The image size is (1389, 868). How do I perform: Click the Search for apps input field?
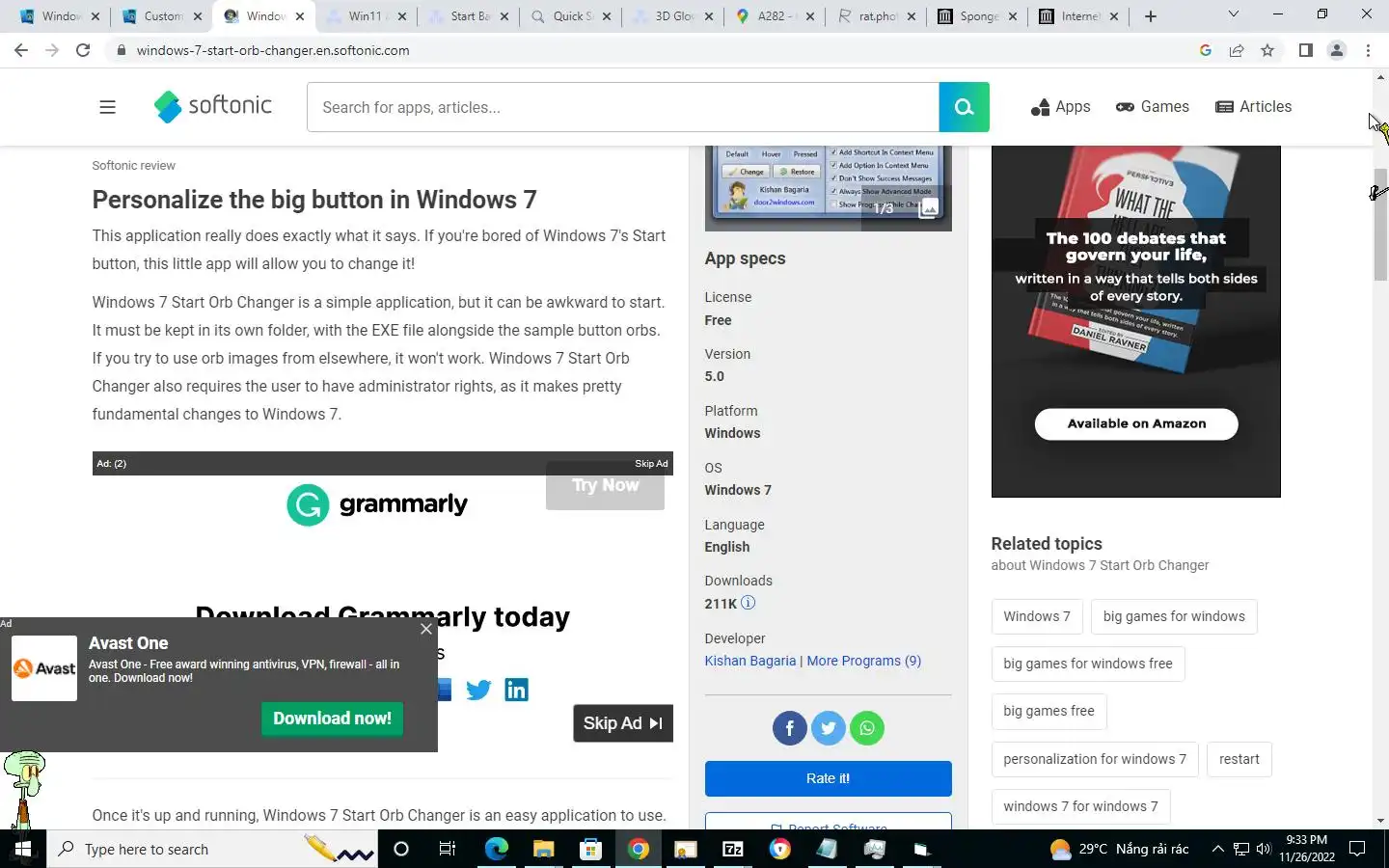click(623, 107)
